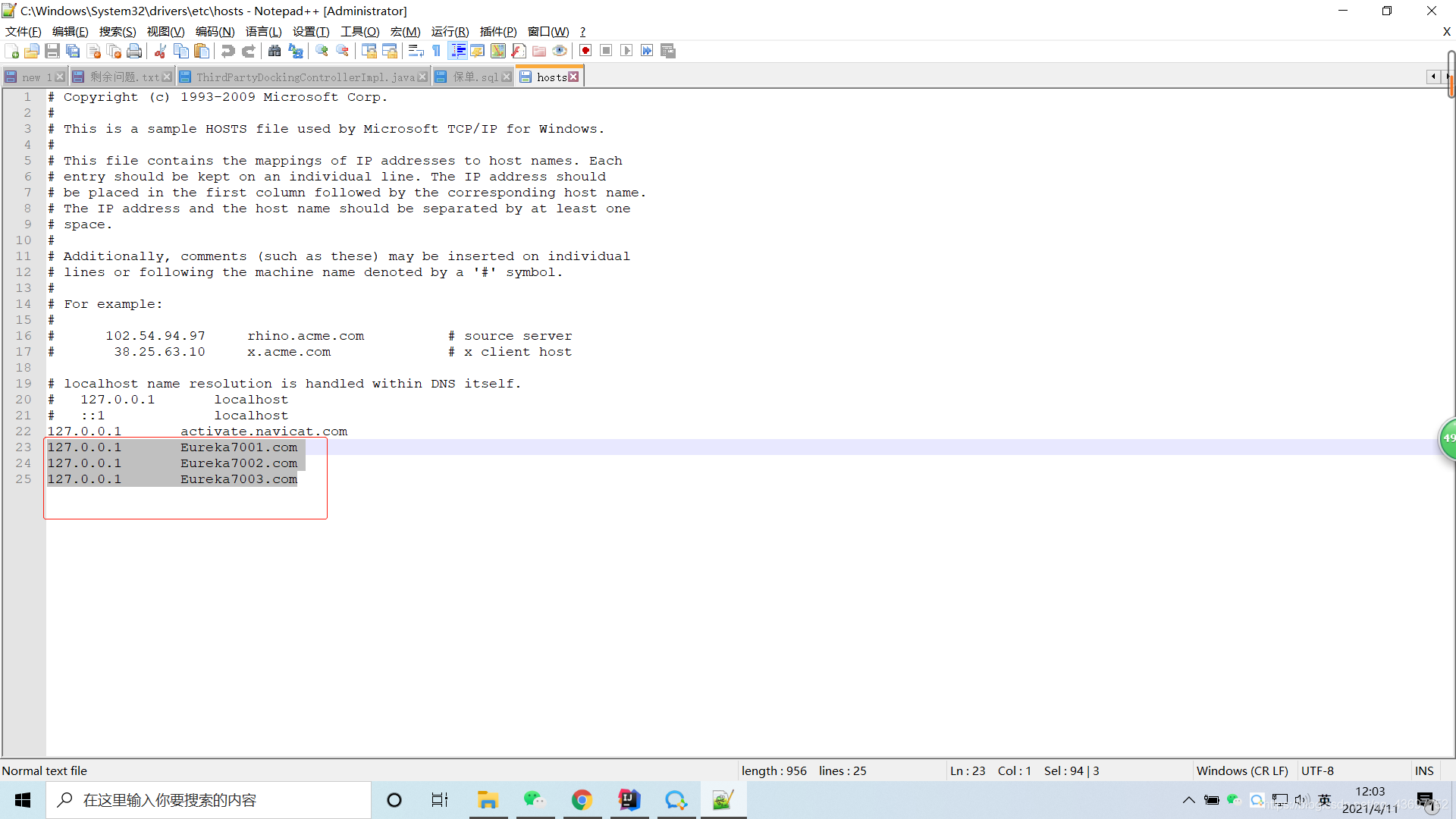Click the New file toolbar icon
The image size is (1456, 819).
tap(11, 51)
